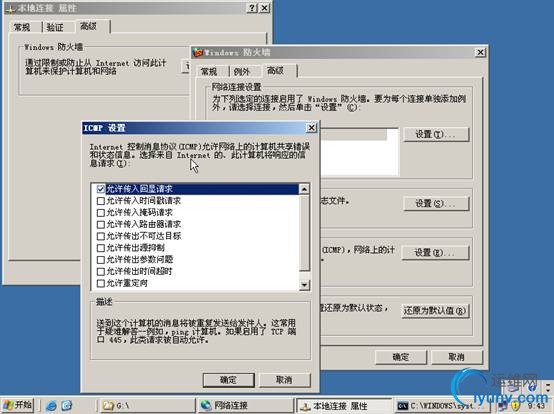
Task: Confirm ICMP settings with 确定
Action: (x=229, y=380)
